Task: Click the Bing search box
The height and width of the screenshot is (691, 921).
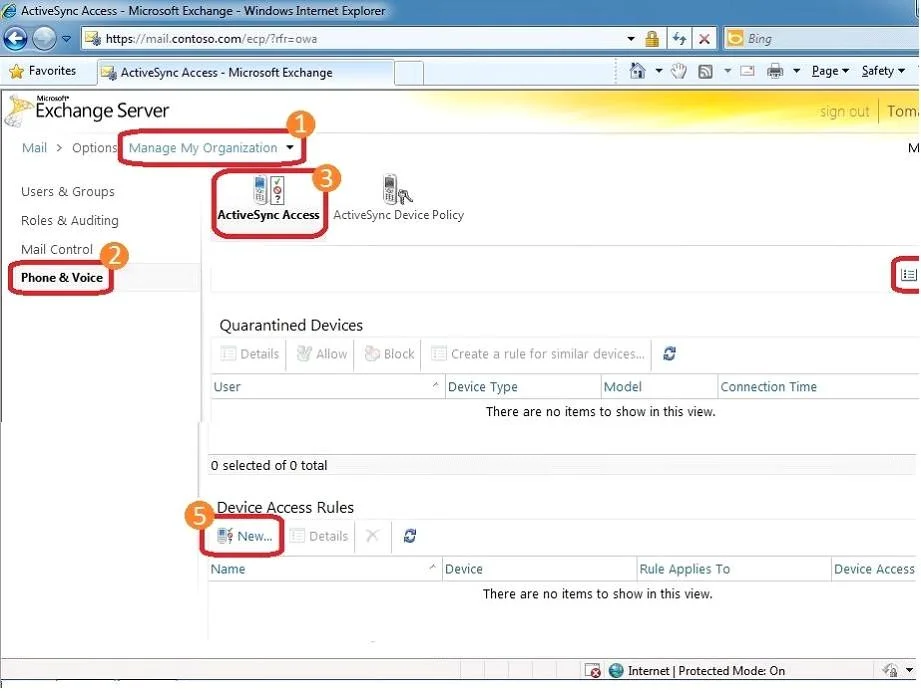Action: (822, 39)
